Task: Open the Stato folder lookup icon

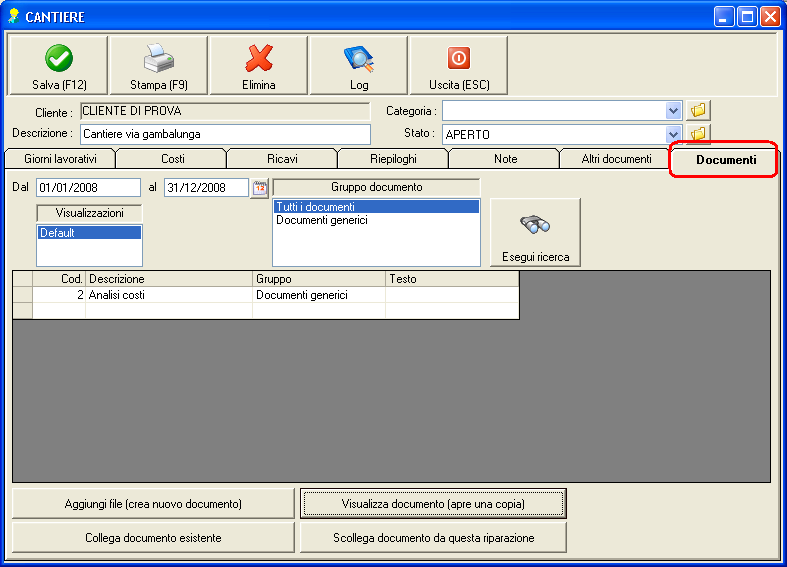Action: click(698, 134)
